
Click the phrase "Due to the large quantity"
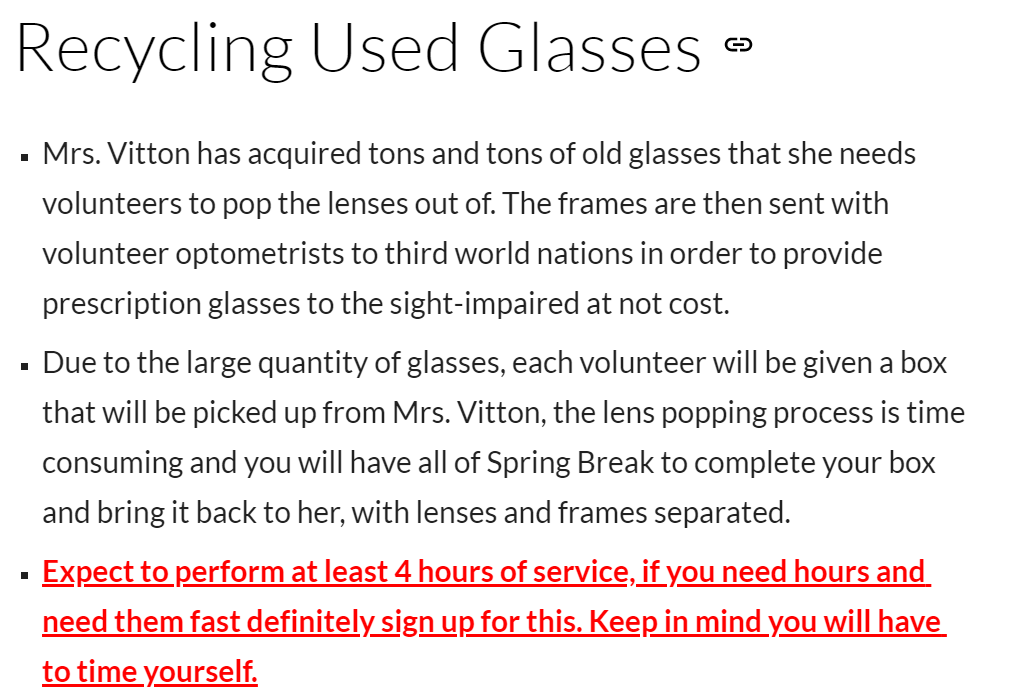(205, 362)
